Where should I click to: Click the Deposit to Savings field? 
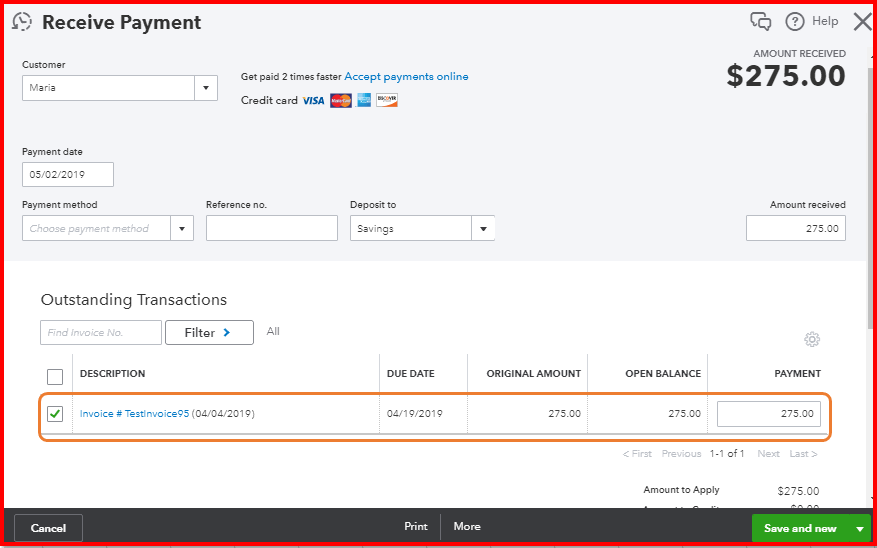411,228
